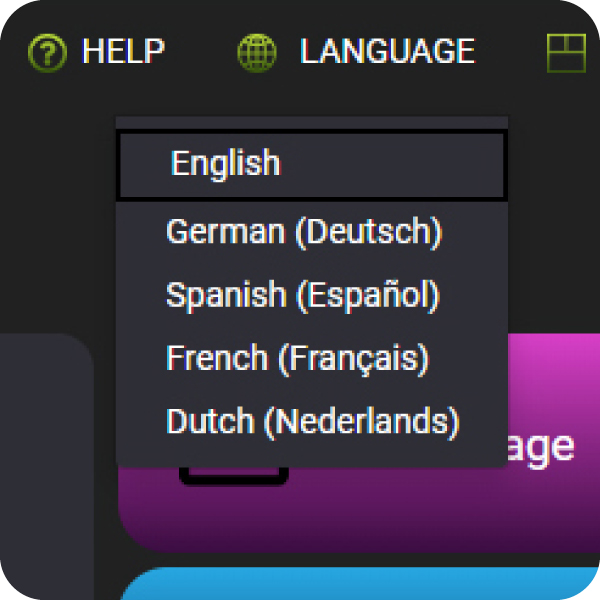Viewport: 600px width, 600px height.
Task: Switch language to Spanish (Español)
Action: [303, 295]
